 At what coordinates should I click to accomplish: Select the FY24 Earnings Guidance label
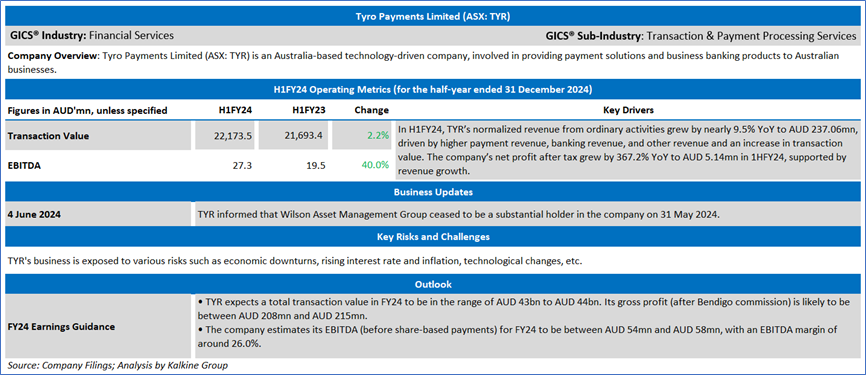[61, 326]
